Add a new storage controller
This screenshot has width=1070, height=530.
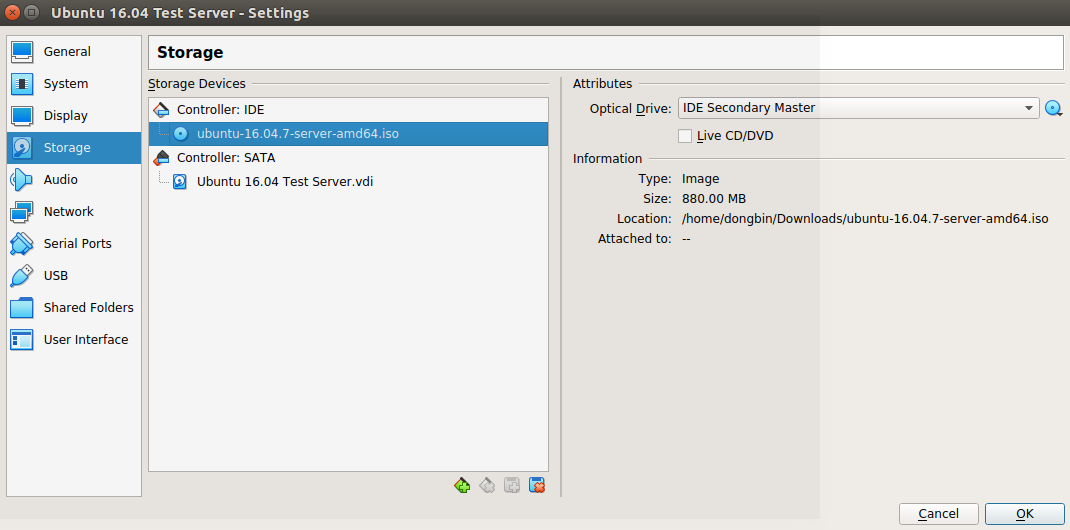462,486
